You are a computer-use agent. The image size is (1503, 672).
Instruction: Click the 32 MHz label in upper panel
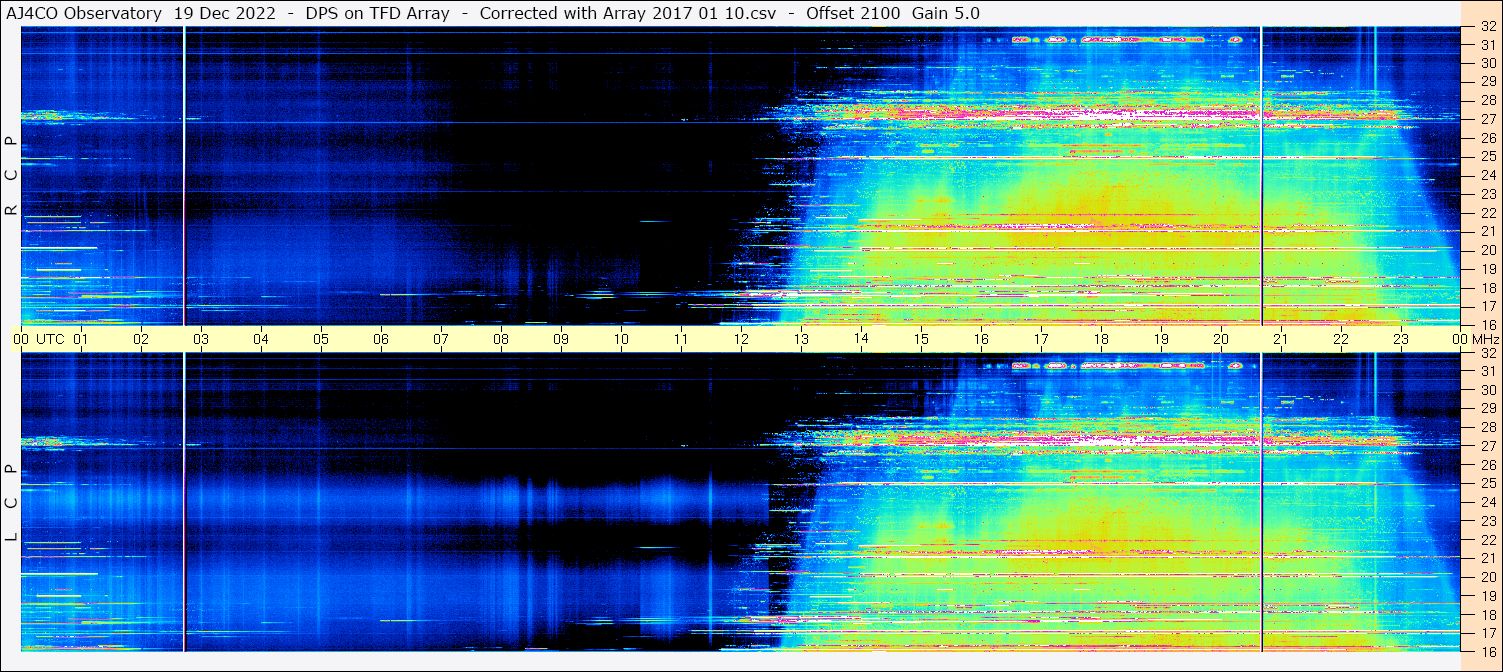[1487, 28]
